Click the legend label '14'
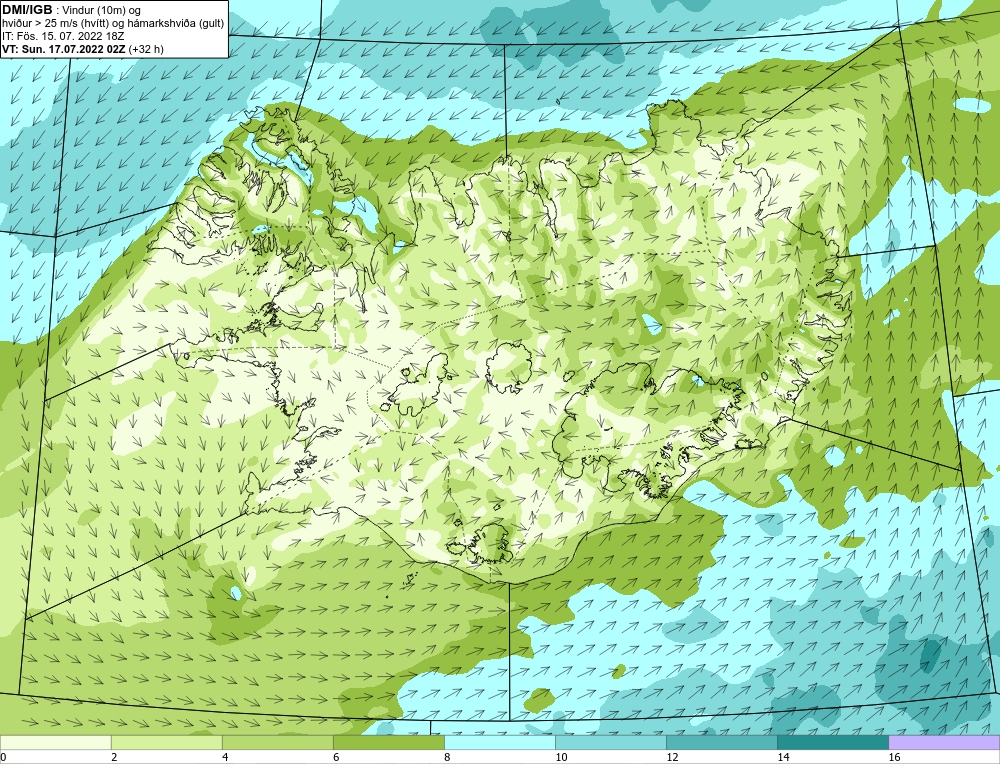Viewport: 1000px width, 764px height. 783,757
